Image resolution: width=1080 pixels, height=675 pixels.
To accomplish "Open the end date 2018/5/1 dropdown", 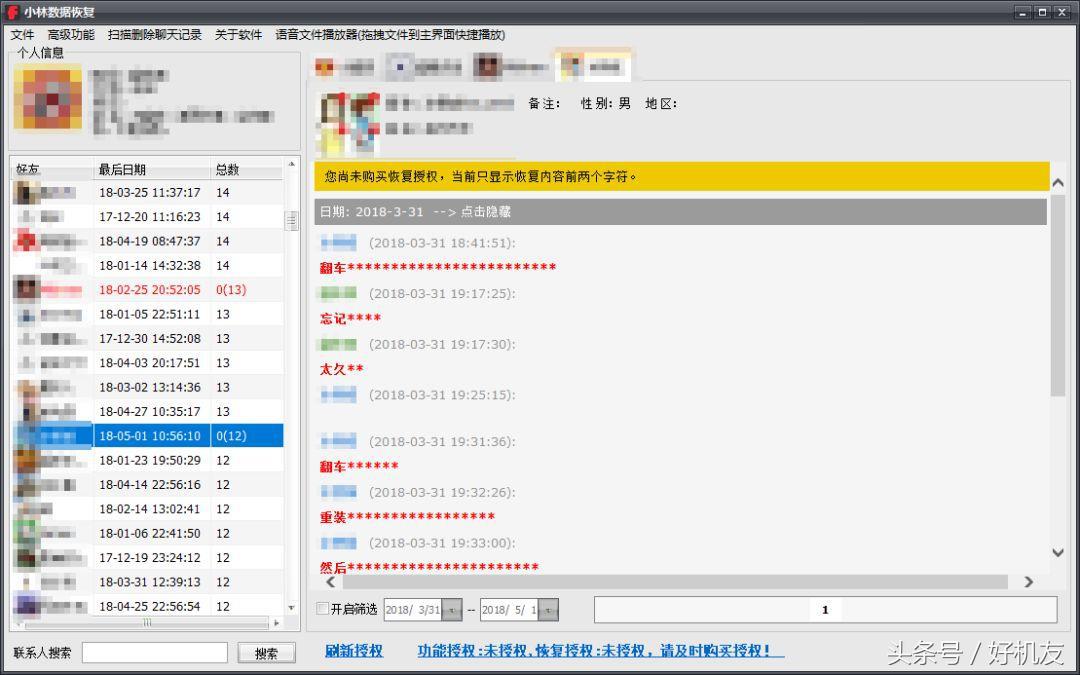I will pyautogui.click(x=547, y=609).
